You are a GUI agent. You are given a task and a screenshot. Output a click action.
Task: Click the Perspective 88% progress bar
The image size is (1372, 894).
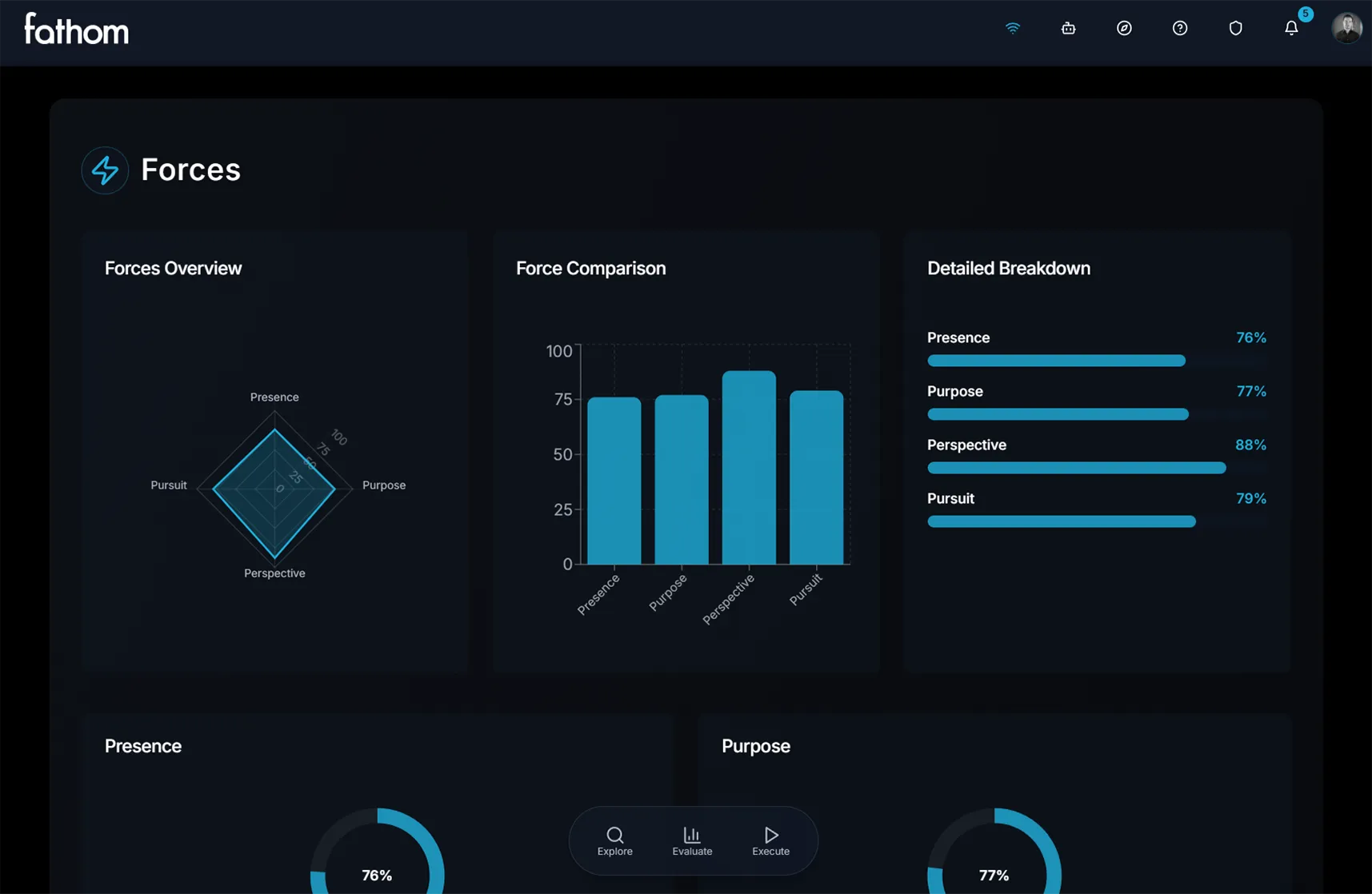pyautogui.click(x=1076, y=468)
